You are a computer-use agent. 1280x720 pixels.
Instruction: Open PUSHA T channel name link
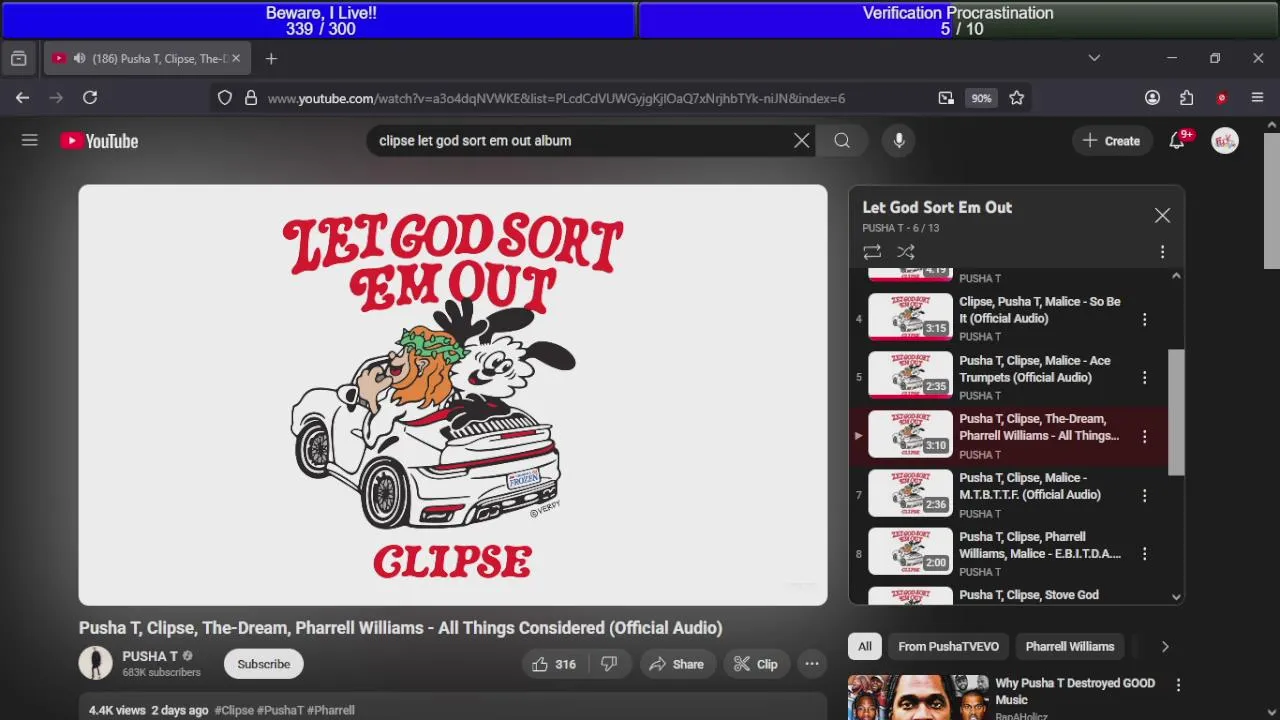tap(150, 656)
